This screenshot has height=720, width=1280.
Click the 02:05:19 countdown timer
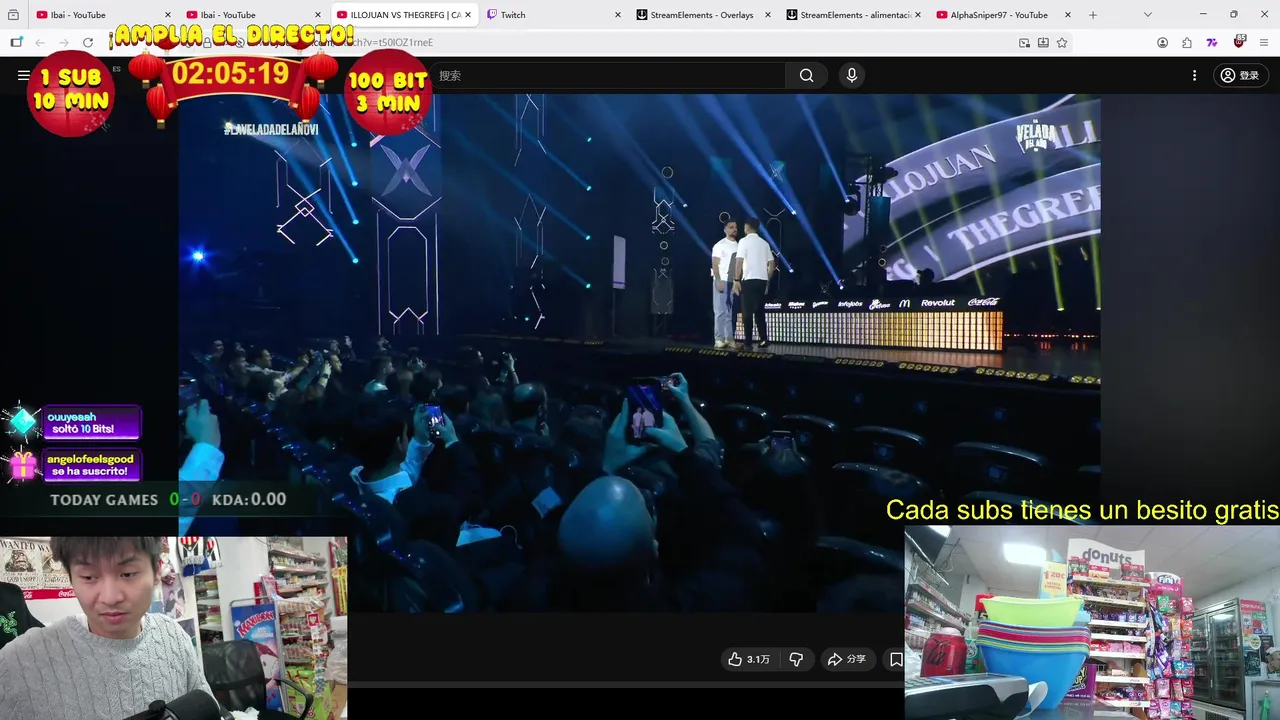pos(230,74)
